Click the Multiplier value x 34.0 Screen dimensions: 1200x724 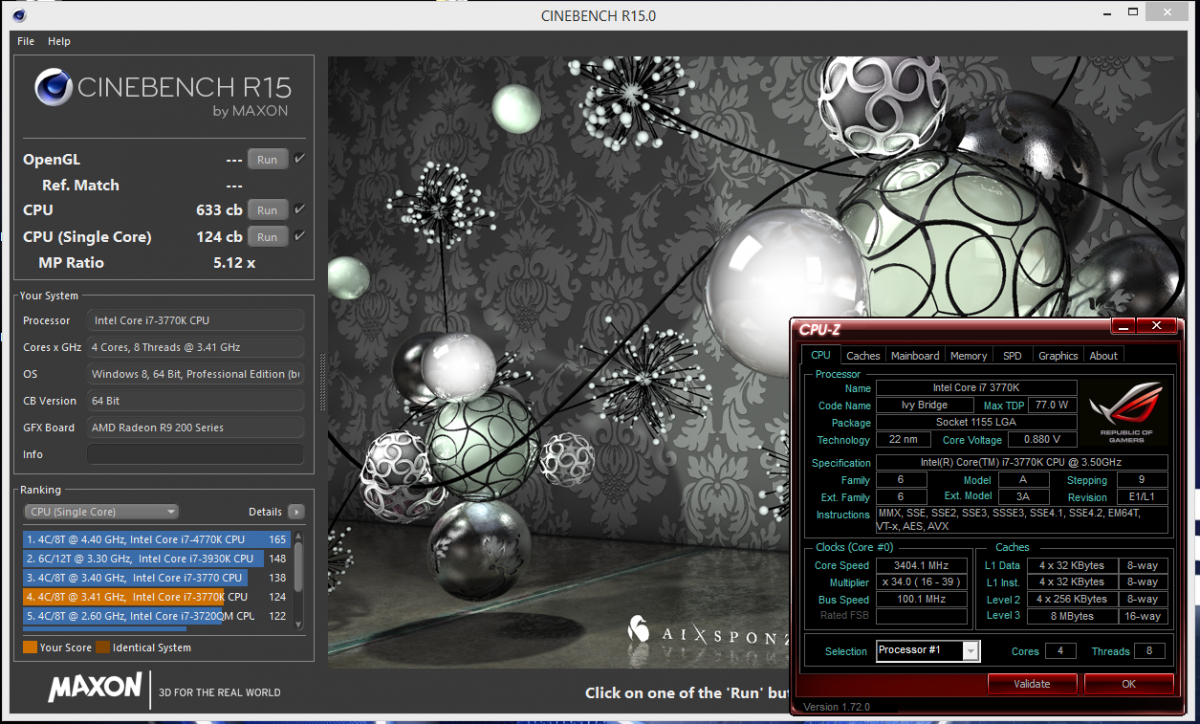921,582
